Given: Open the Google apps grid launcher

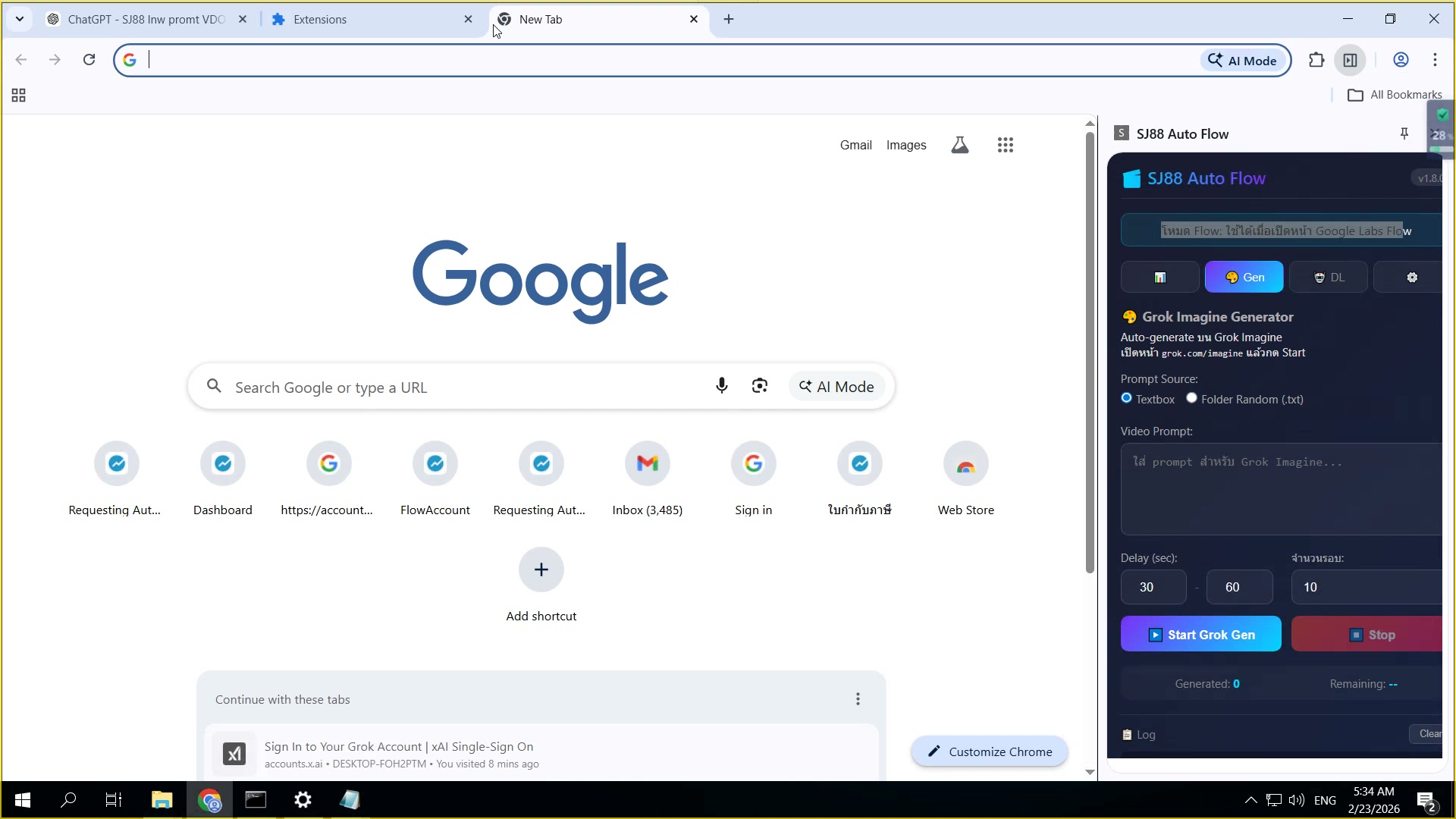Looking at the screenshot, I should [1006, 145].
